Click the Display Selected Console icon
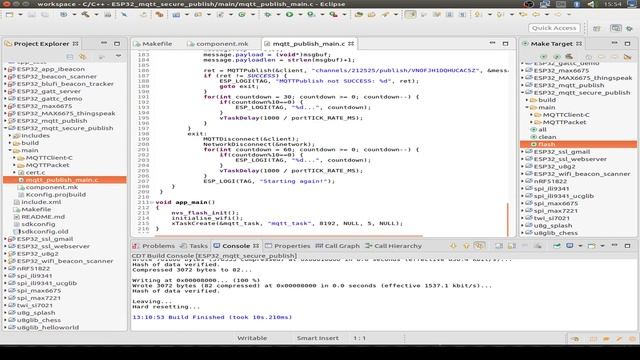The height and width of the screenshot is (360, 640). coord(570,246)
